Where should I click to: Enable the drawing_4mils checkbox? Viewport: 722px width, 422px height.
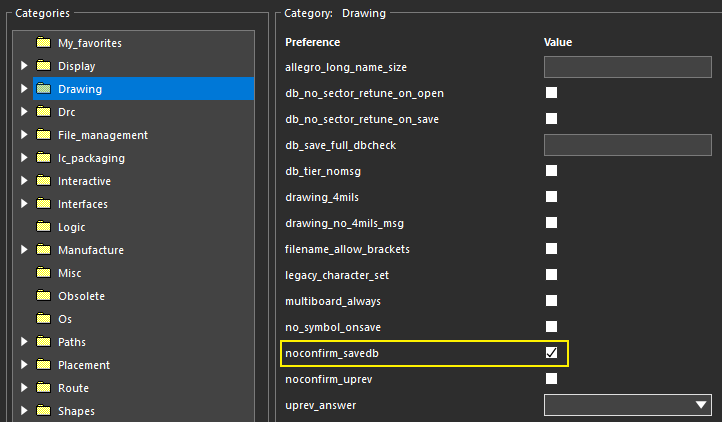[x=551, y=197]
